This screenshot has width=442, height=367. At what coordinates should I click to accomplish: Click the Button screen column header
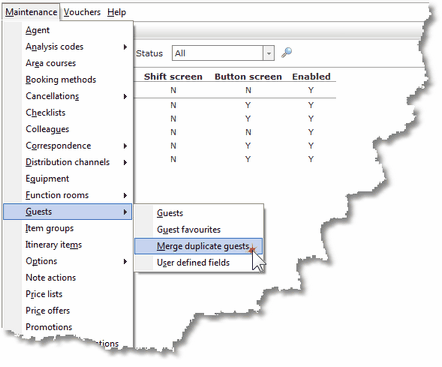coord(248,77)
